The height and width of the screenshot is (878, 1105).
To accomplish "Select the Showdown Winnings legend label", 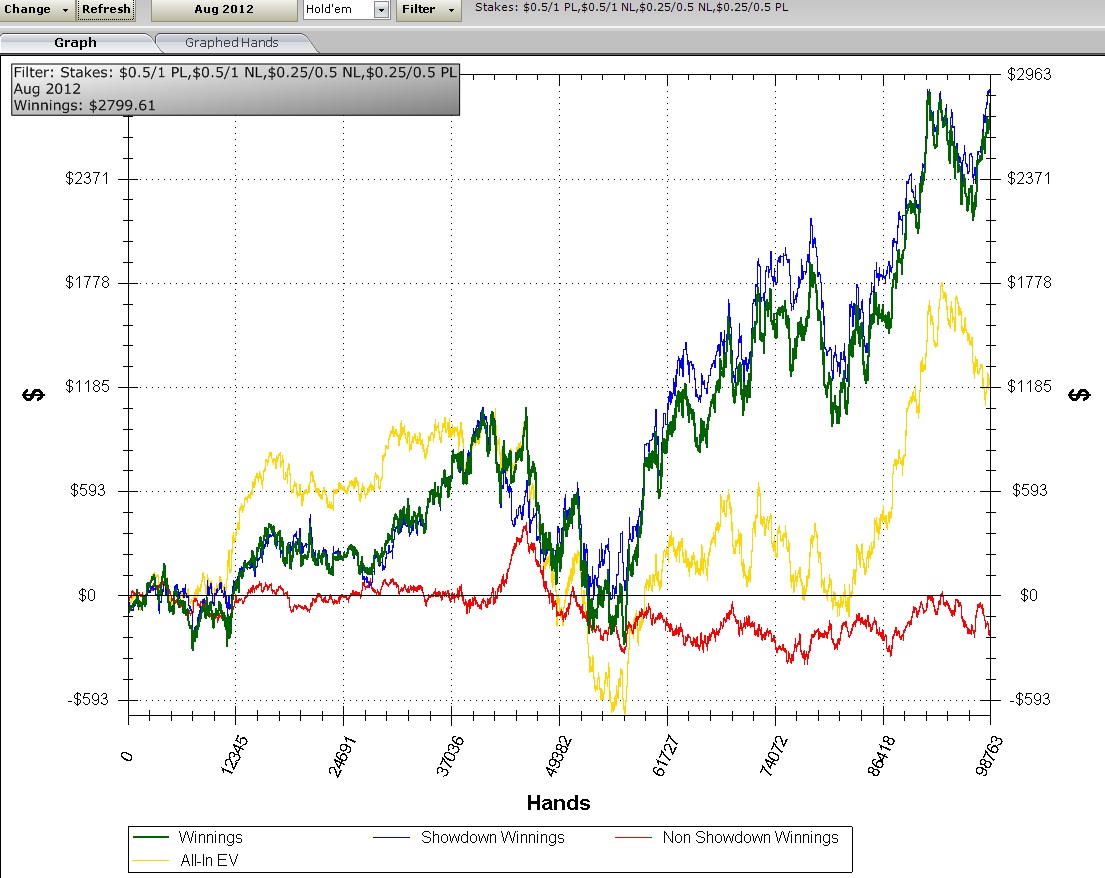I will tap(492, 838).
